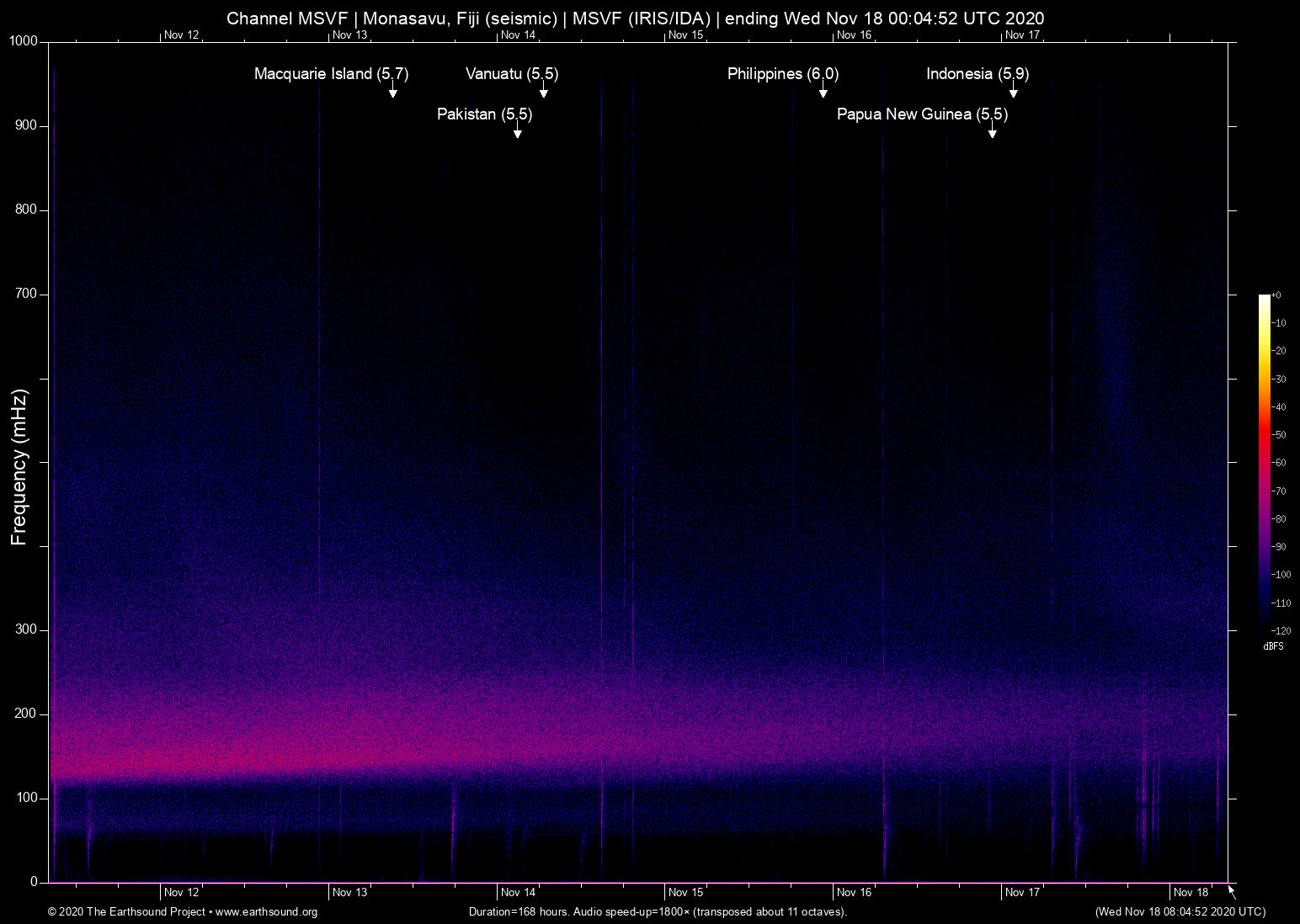
Task: Click the dBFS unit label
Action: (1274, 646)
